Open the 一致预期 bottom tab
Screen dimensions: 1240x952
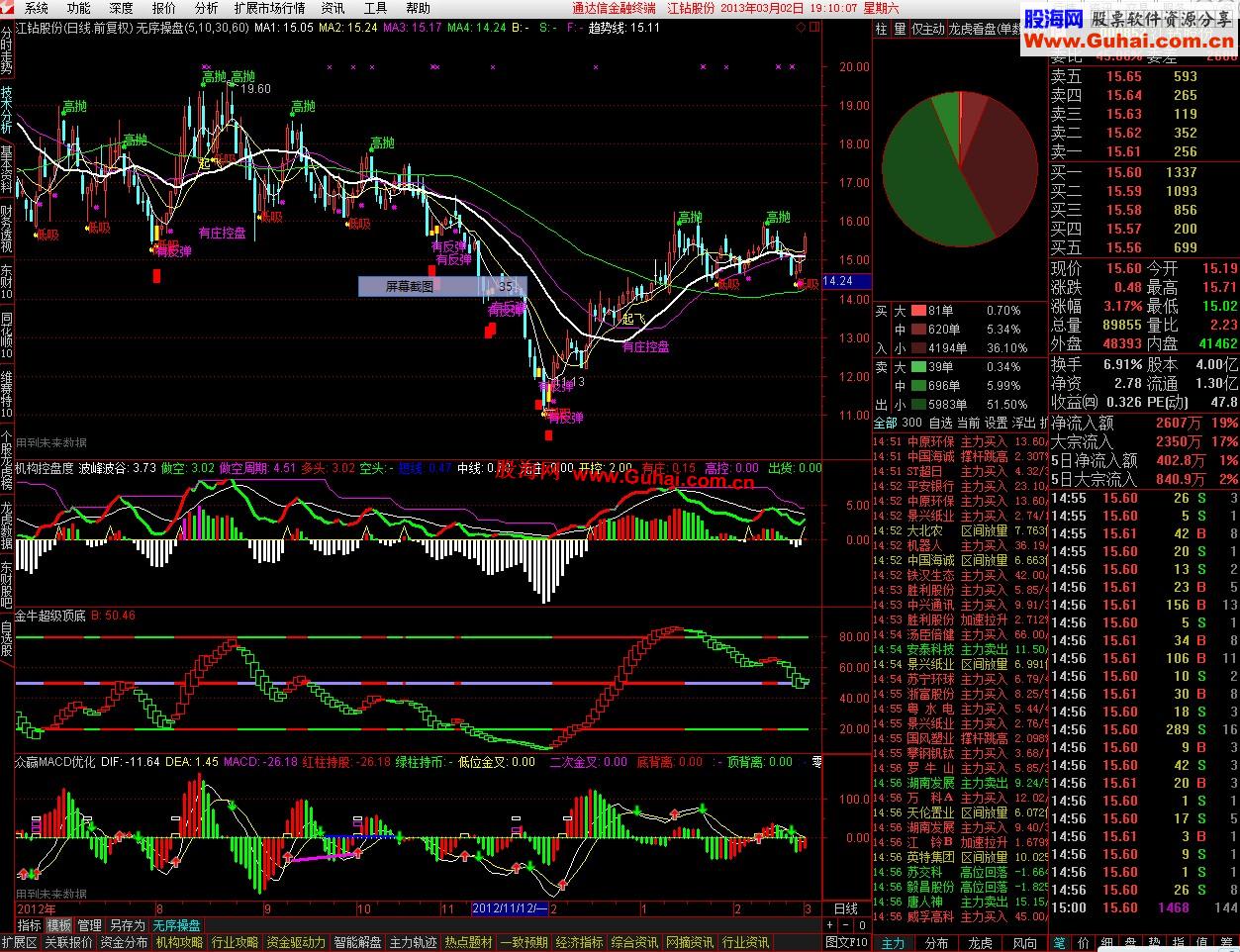[524, 943]
